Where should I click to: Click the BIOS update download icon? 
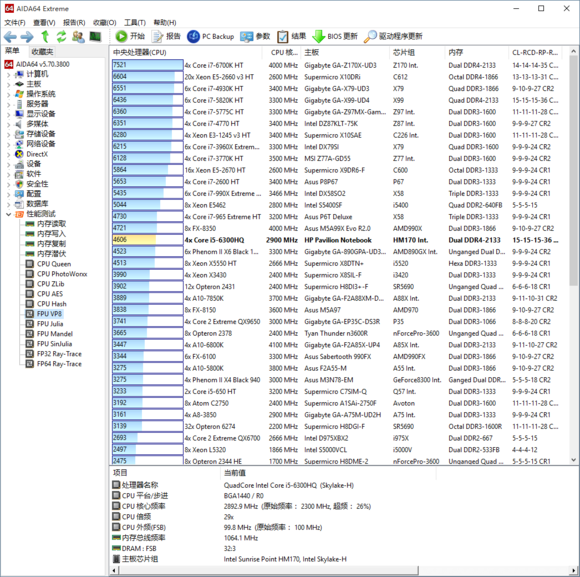coord(318,36)
